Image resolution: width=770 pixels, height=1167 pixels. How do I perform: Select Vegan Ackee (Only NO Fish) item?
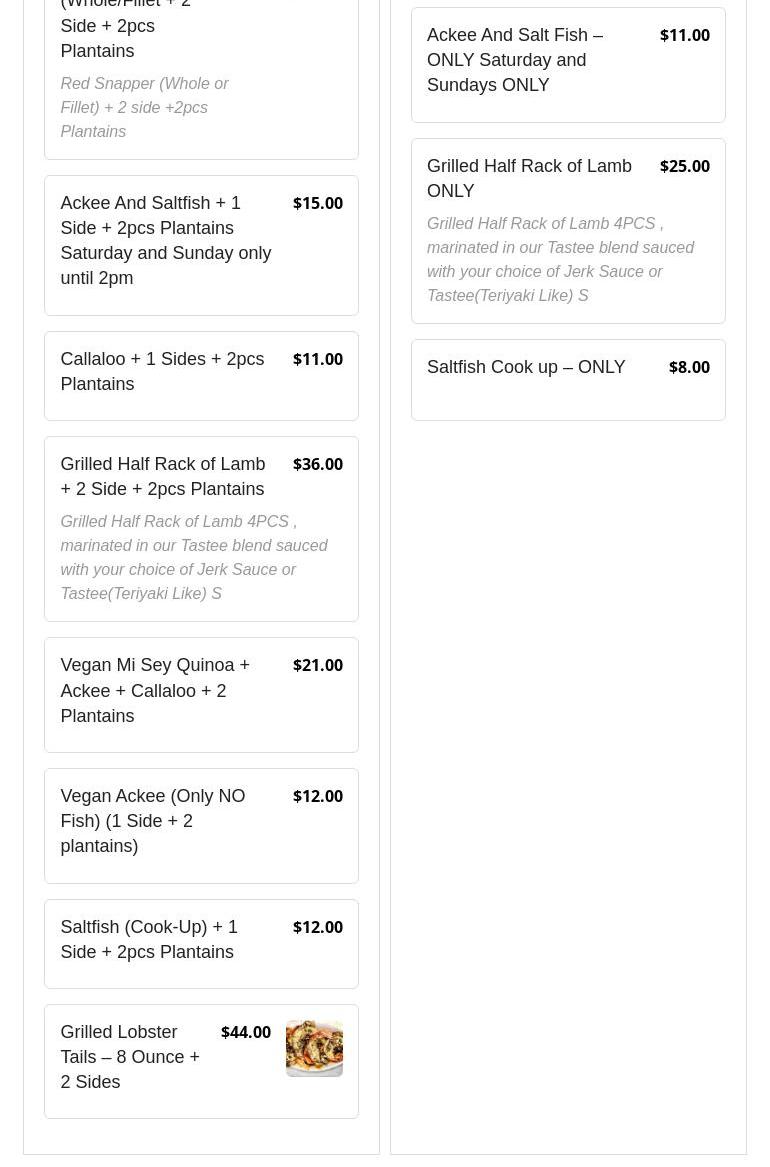(x=201, y=826)
